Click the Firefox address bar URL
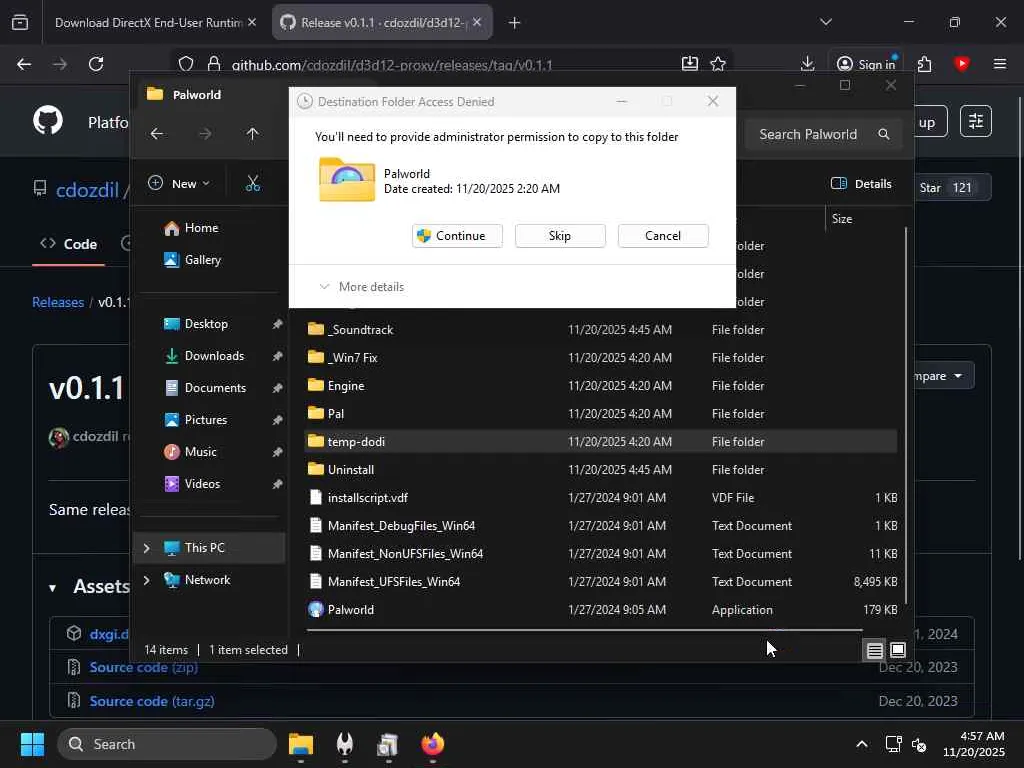The height and width of the screenshot is (768, 1024). (392, 65)
